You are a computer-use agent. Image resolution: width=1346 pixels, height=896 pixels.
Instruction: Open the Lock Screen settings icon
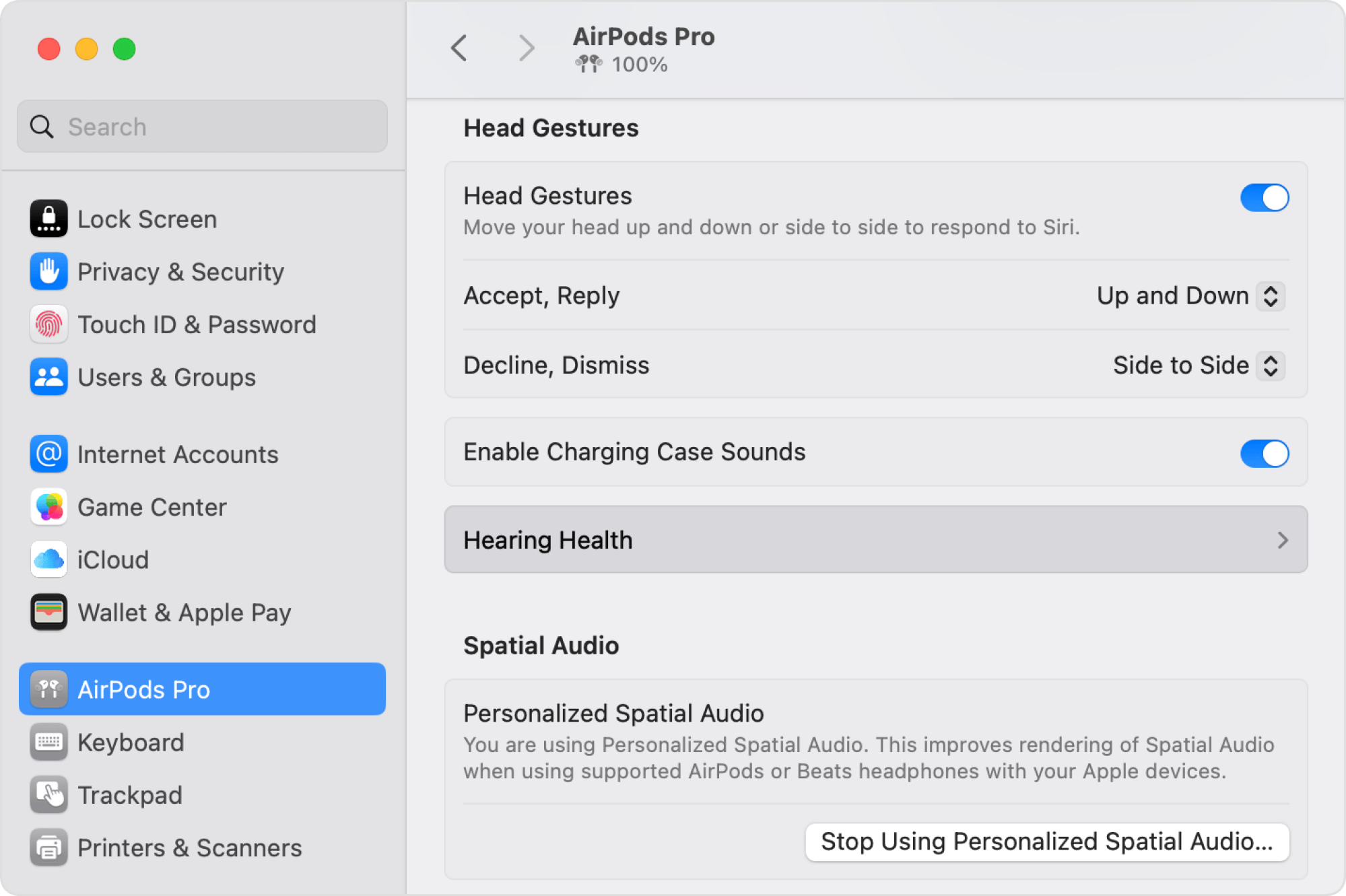[x=48, y=219]
